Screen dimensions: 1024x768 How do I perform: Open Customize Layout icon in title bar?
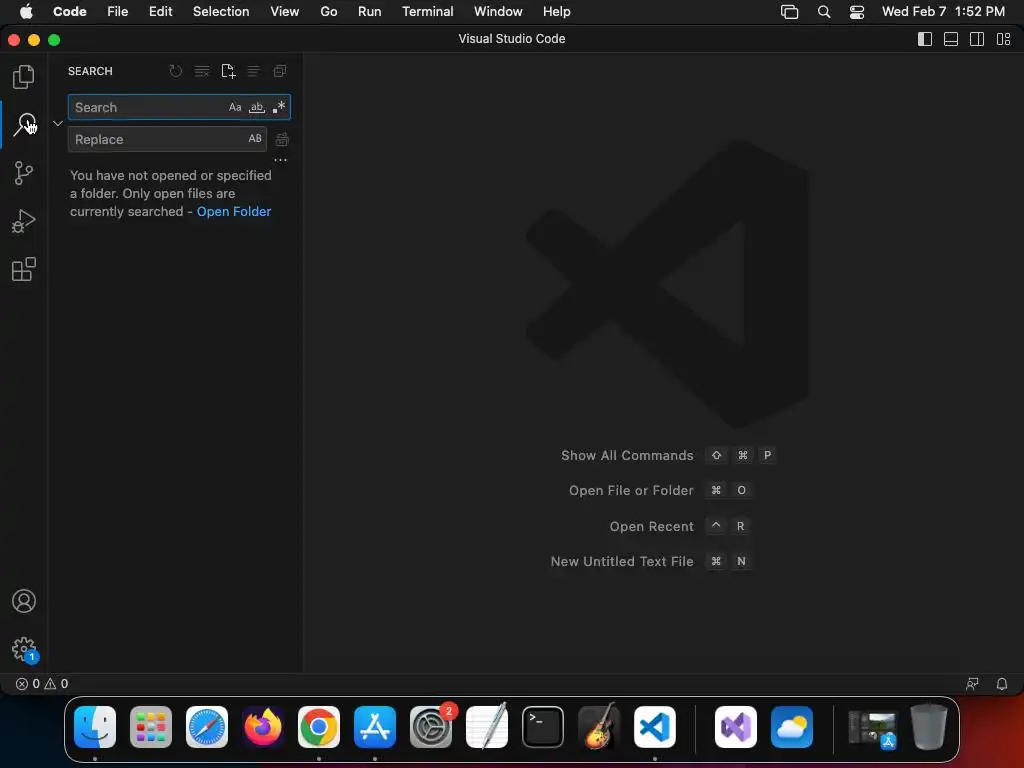[x=1003, y=39]
